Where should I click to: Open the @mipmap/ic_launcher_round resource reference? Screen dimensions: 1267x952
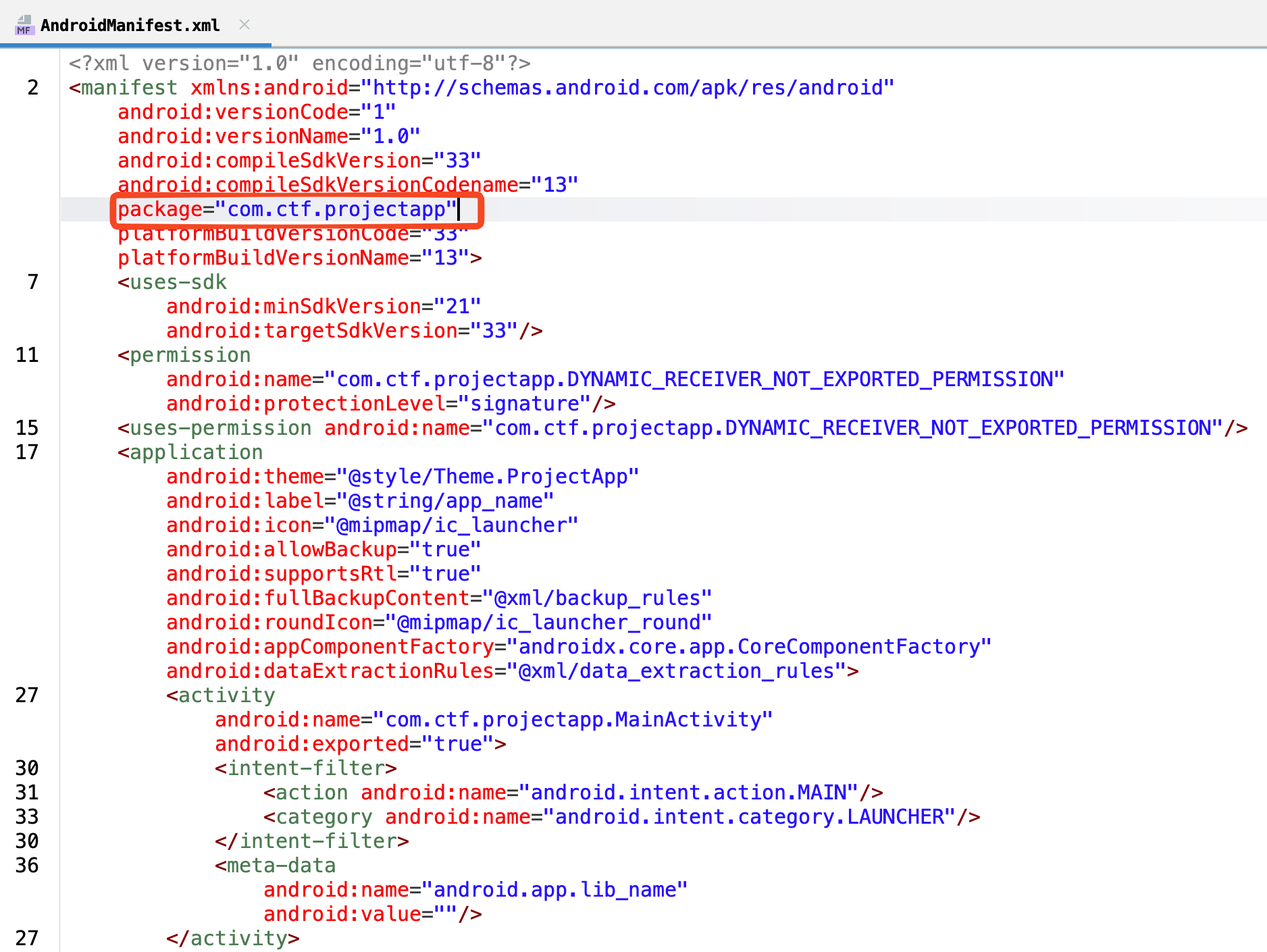[554, 623]
